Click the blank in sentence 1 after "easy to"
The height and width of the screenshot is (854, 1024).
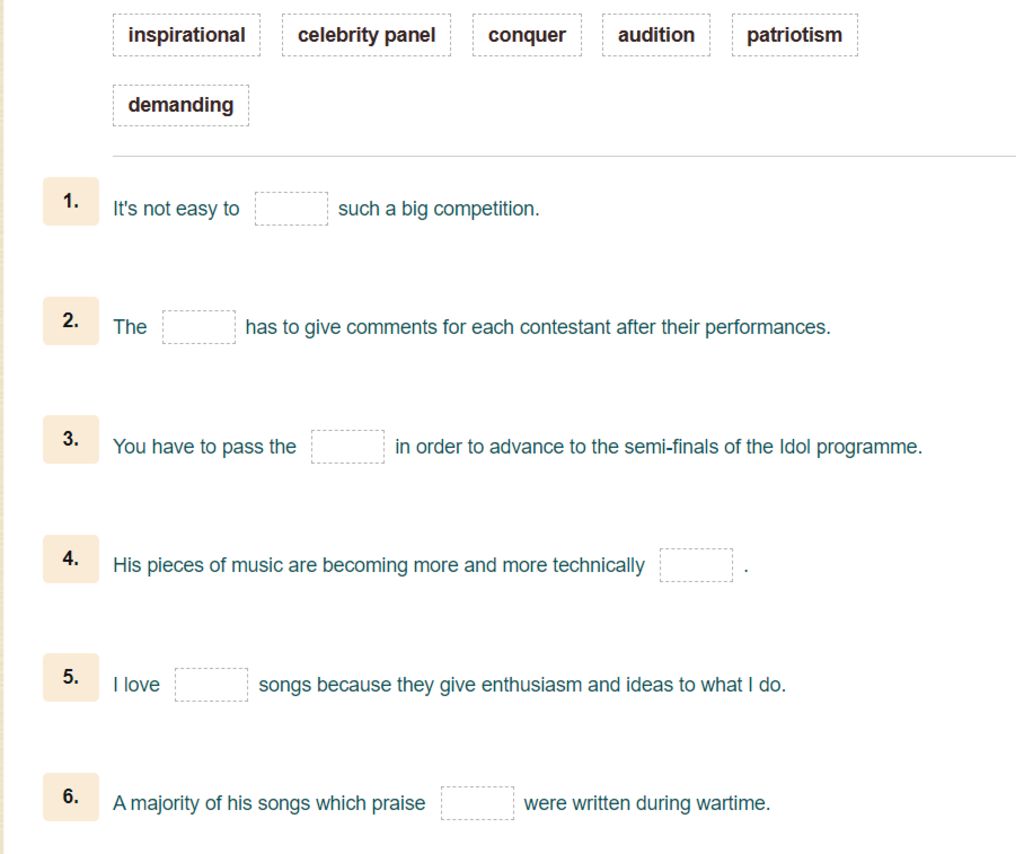pos(291,209)
